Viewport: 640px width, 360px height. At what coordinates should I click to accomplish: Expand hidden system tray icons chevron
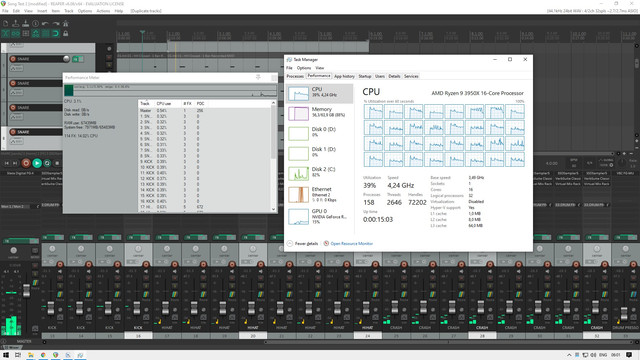click(x=569, y=355)
